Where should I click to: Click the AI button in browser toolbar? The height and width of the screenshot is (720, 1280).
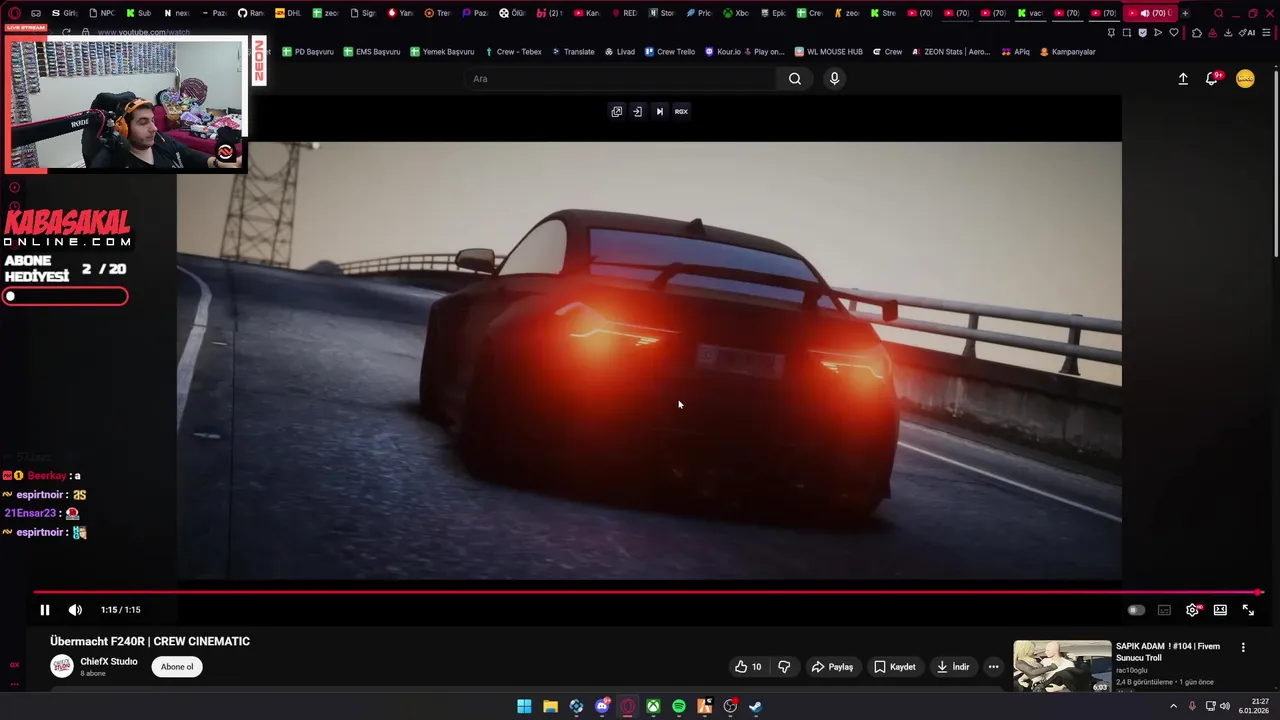point(1247,32)
